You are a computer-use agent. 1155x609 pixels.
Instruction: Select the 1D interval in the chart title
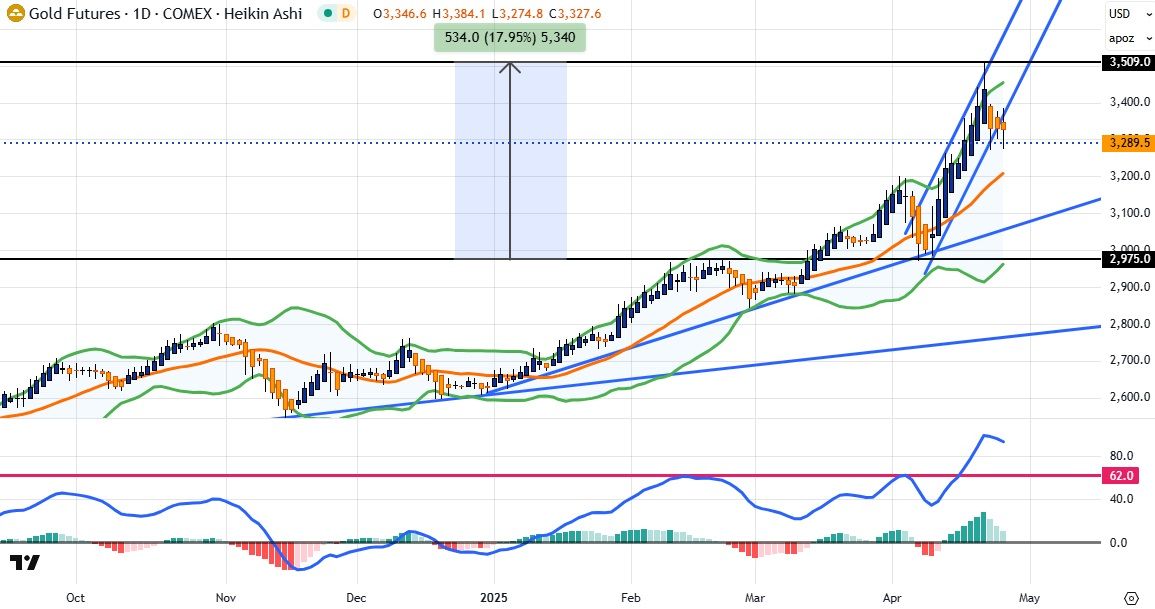pyautogui.click(x=141, y=13)
